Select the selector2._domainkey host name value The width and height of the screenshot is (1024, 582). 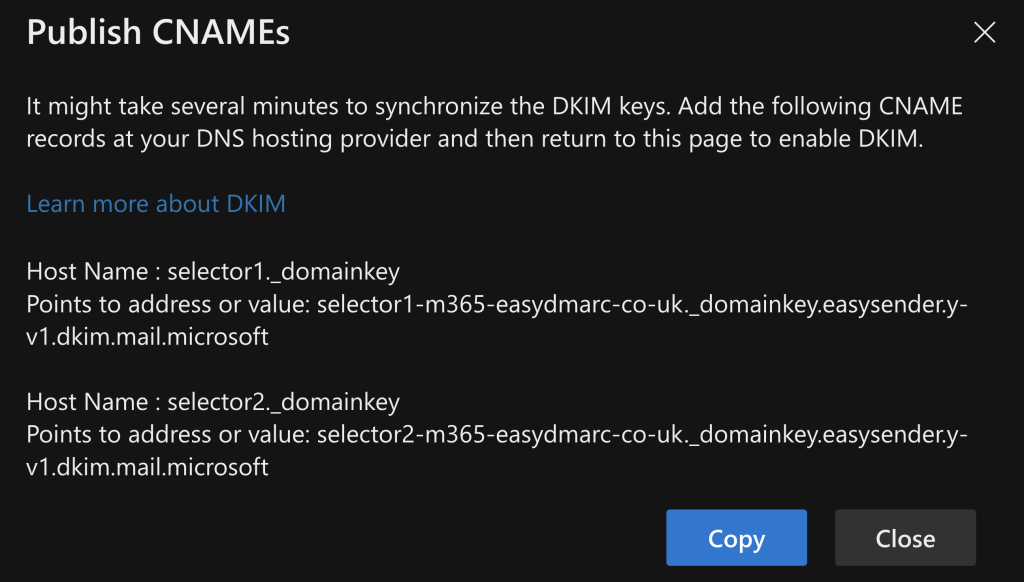[284, 402]
